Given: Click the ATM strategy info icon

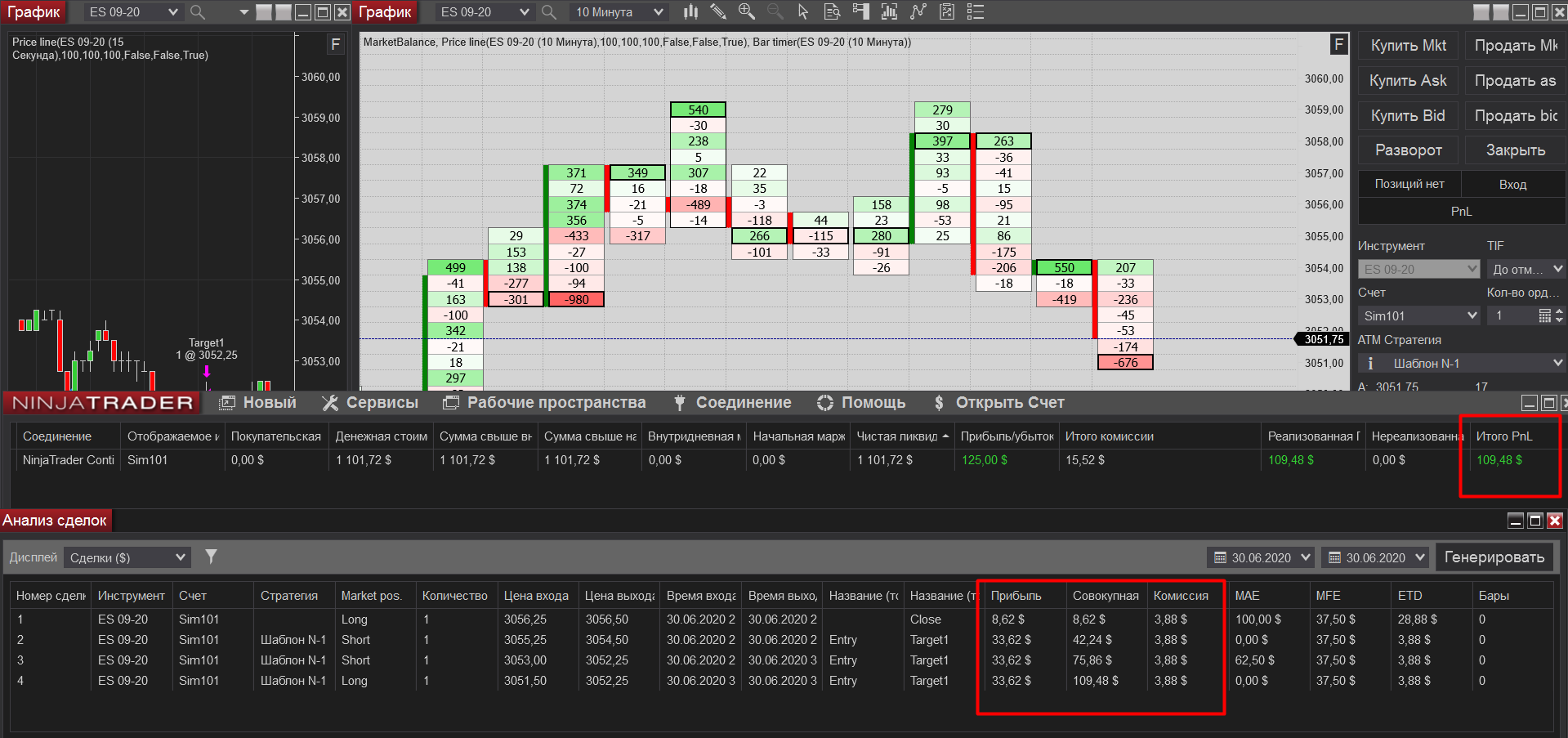Looking at the screenshot, I should pos(1370,363).
